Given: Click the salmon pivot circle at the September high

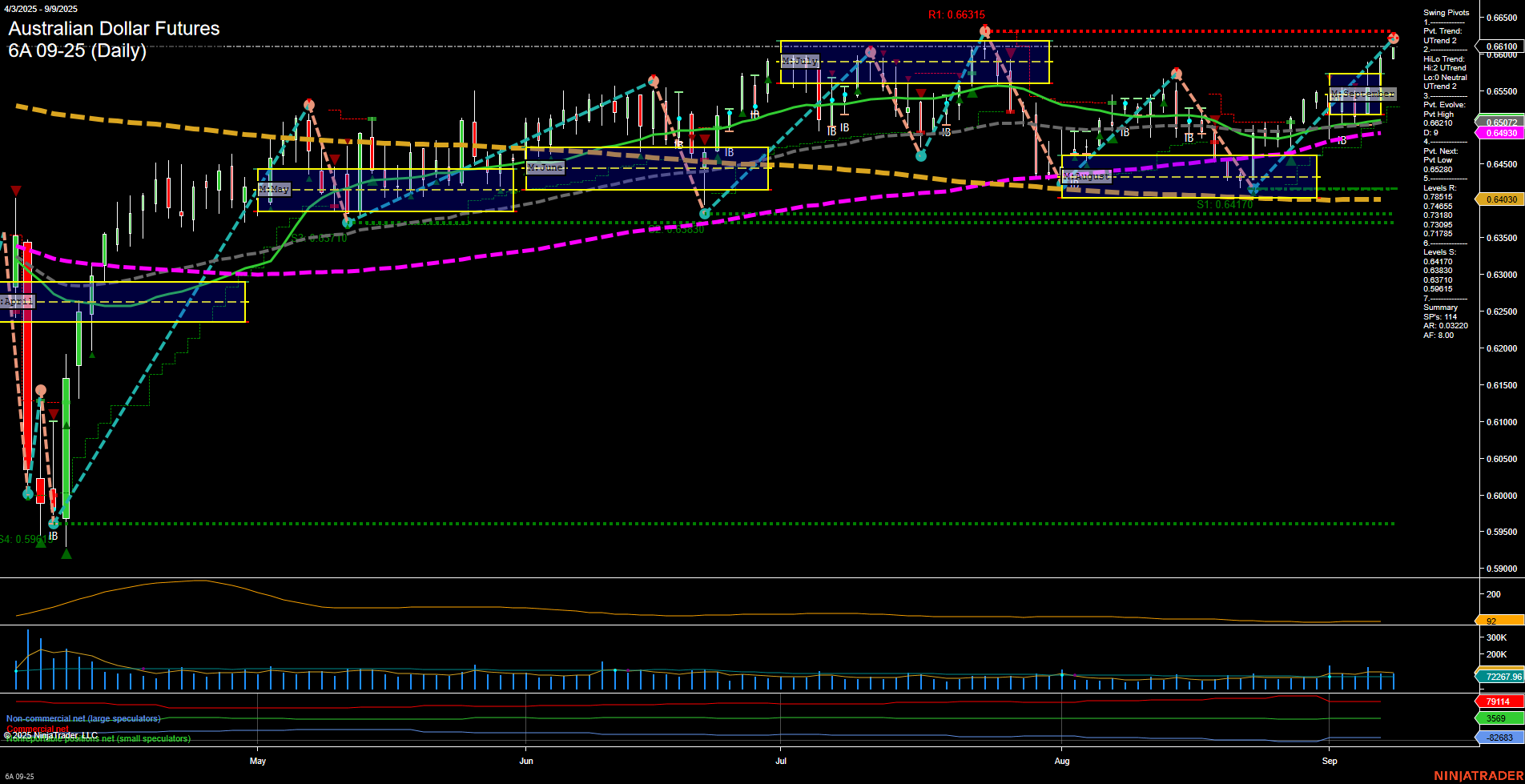Looking at the screenshot, I should 1393,37.
